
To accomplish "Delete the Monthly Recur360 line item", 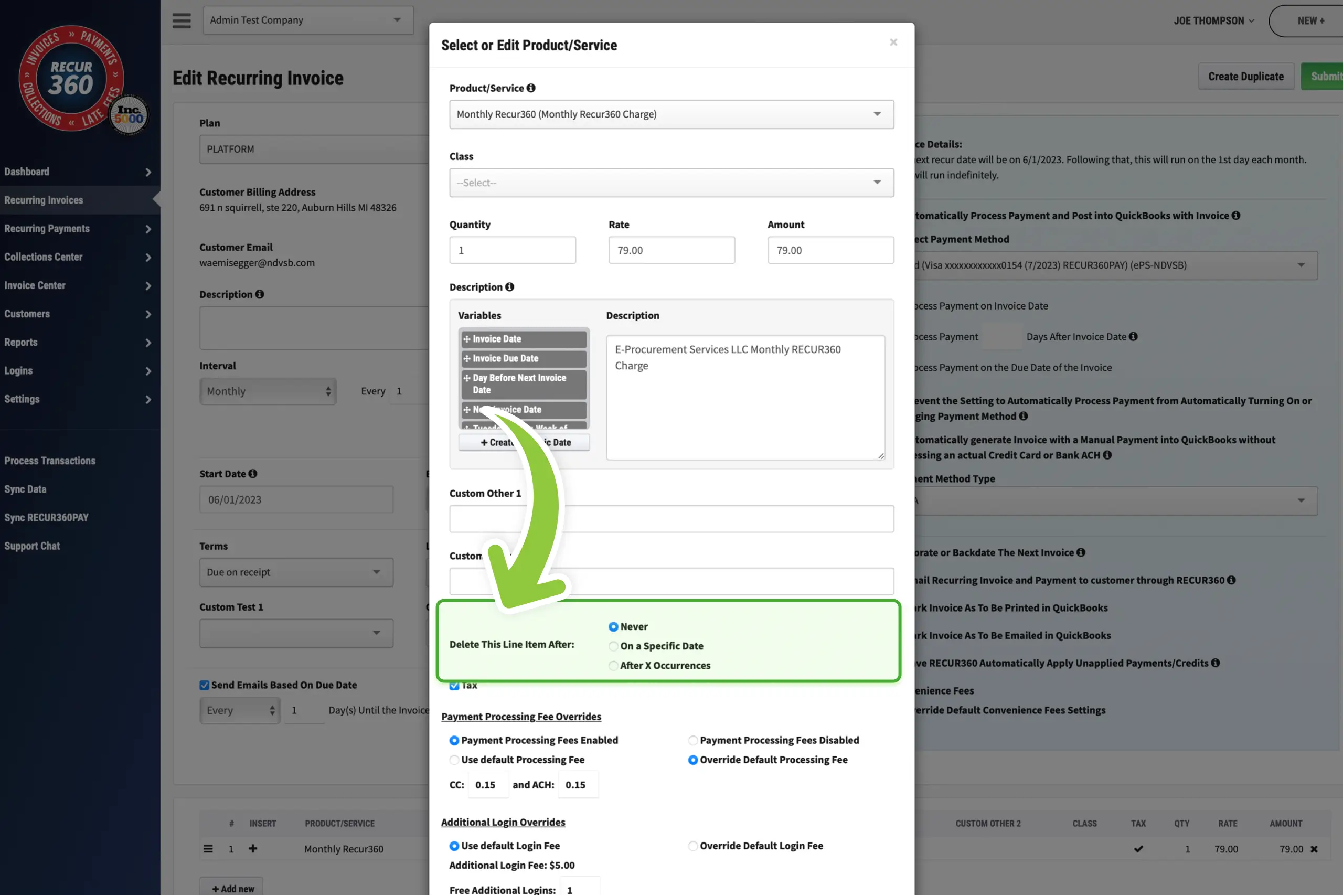I will (1314, 850).
